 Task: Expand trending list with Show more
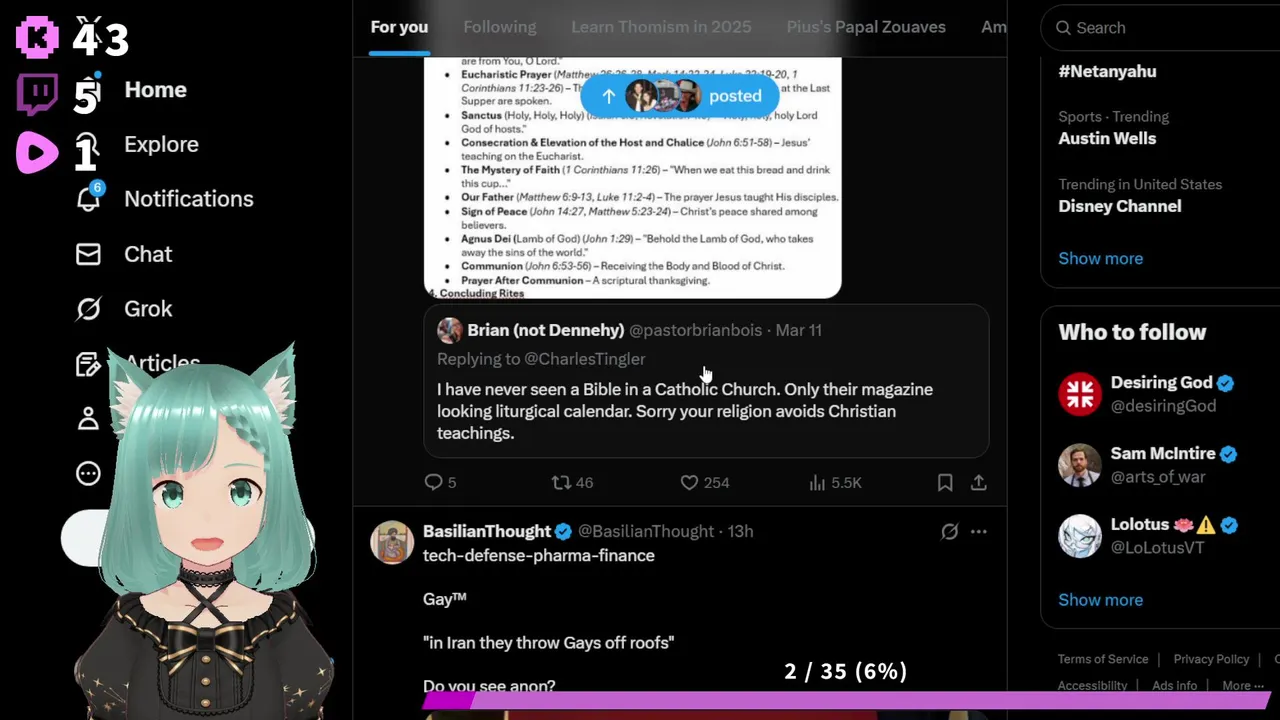click(x=1100, y=258)
